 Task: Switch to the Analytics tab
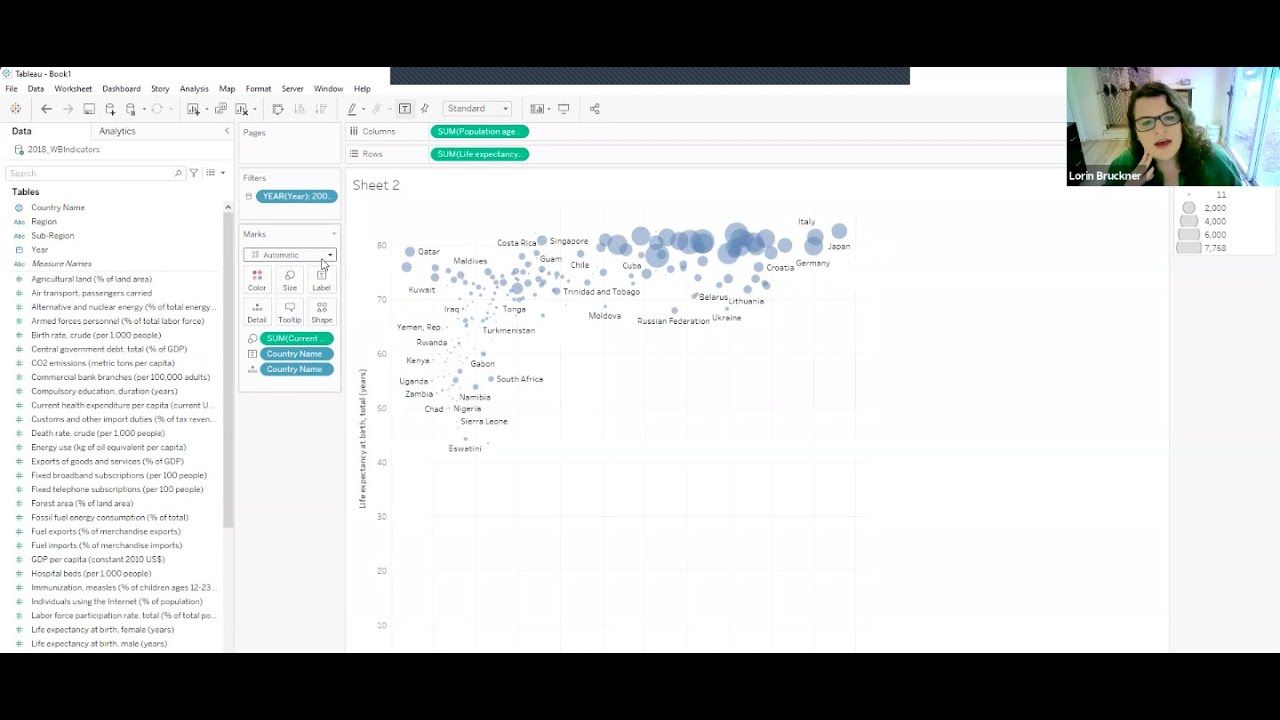(x=117, y=131)
